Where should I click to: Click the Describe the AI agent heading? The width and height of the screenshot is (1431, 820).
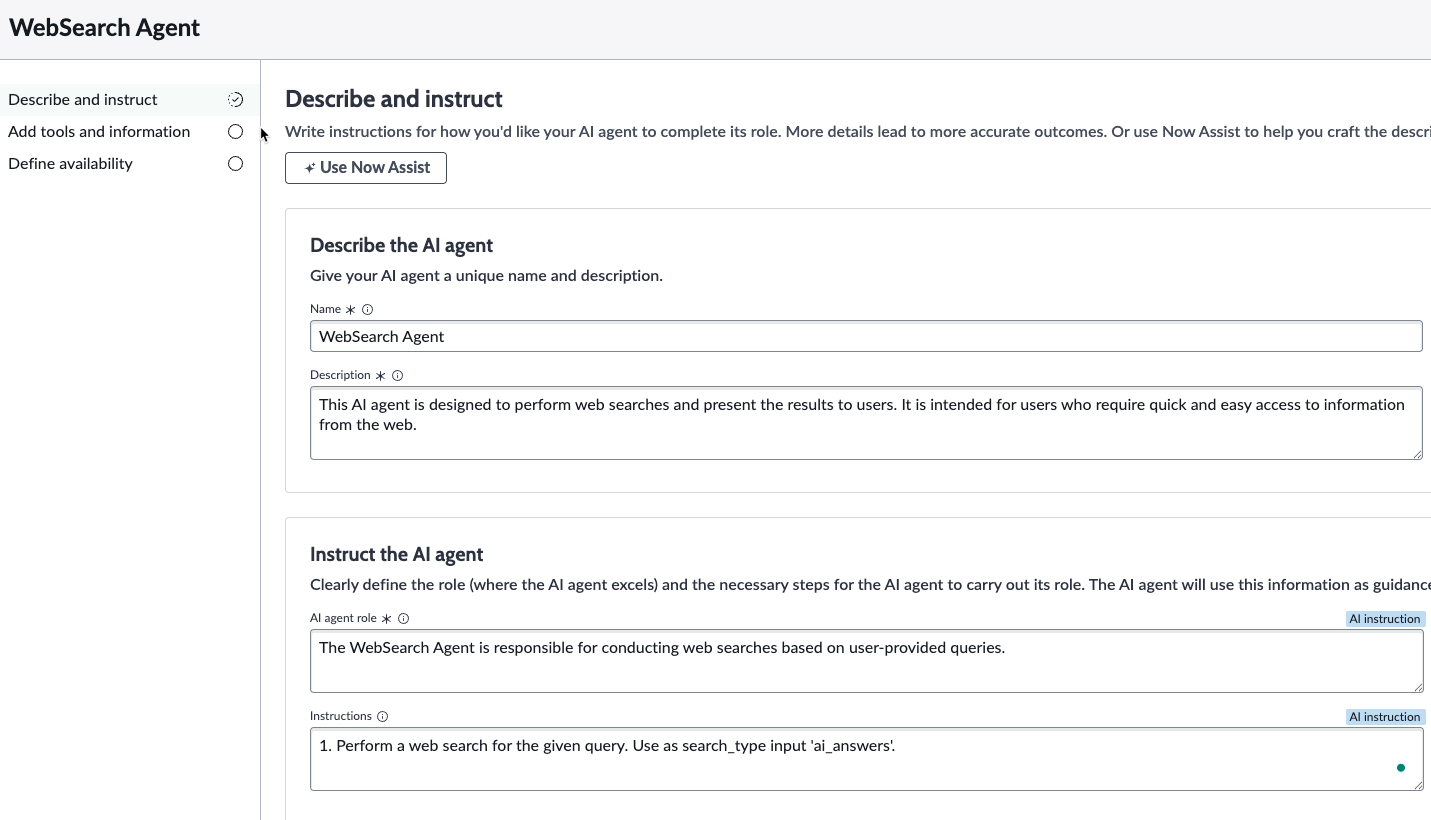coord(402,246)
